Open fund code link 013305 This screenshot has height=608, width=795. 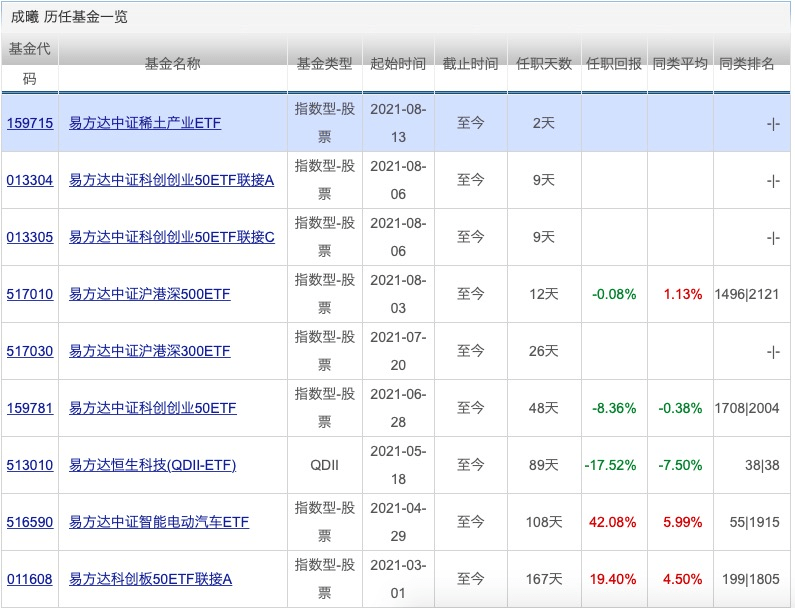tap(30, 237)
